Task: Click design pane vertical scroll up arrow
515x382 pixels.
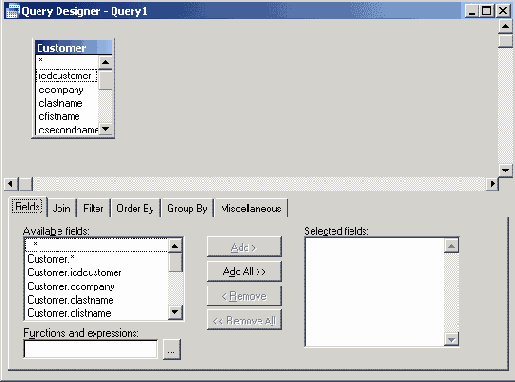Action: [x=505, y=26]
